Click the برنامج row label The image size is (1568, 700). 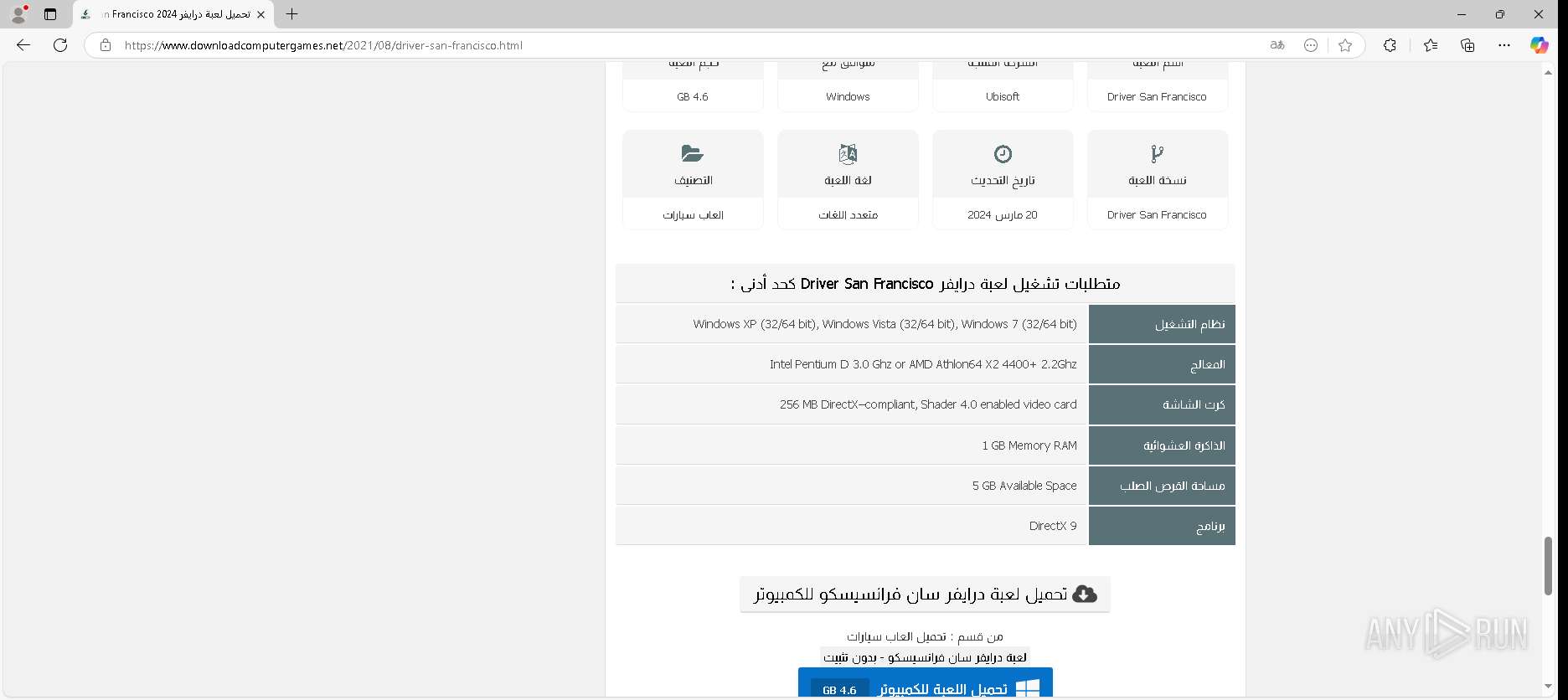coord(1162,526)
